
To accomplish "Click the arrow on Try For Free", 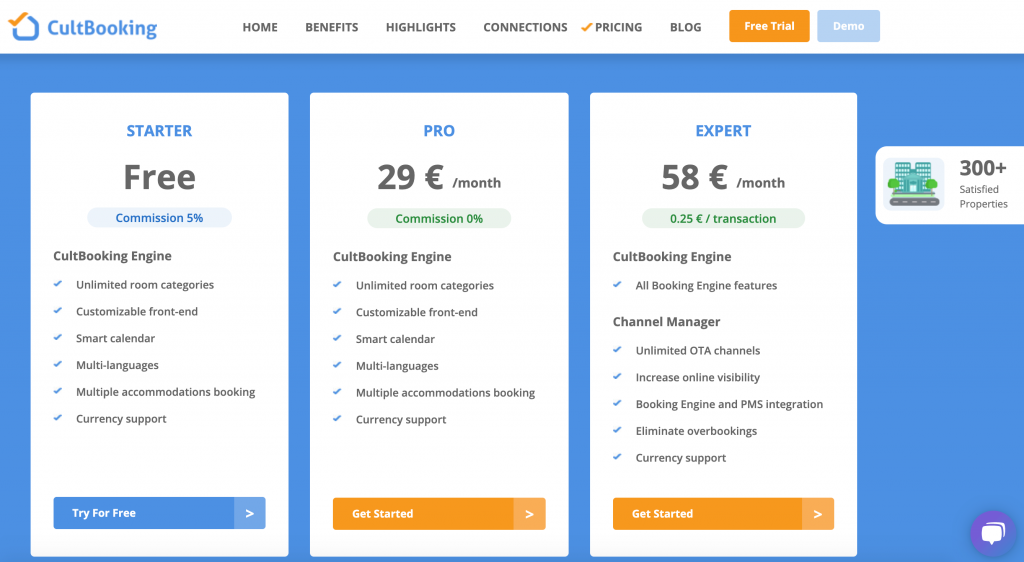I will [250, 513].
